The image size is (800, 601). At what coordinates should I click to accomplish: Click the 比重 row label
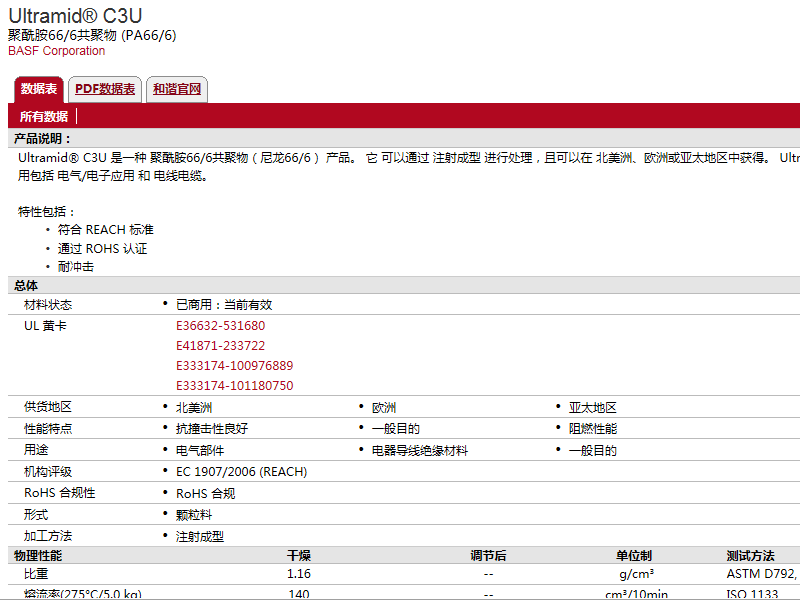click(36, 574)
